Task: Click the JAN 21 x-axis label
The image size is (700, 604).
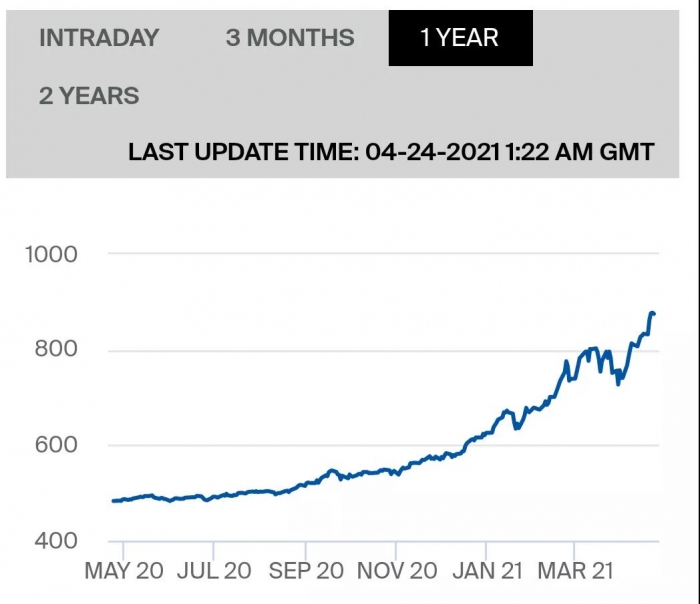Action: click(487, 571)
